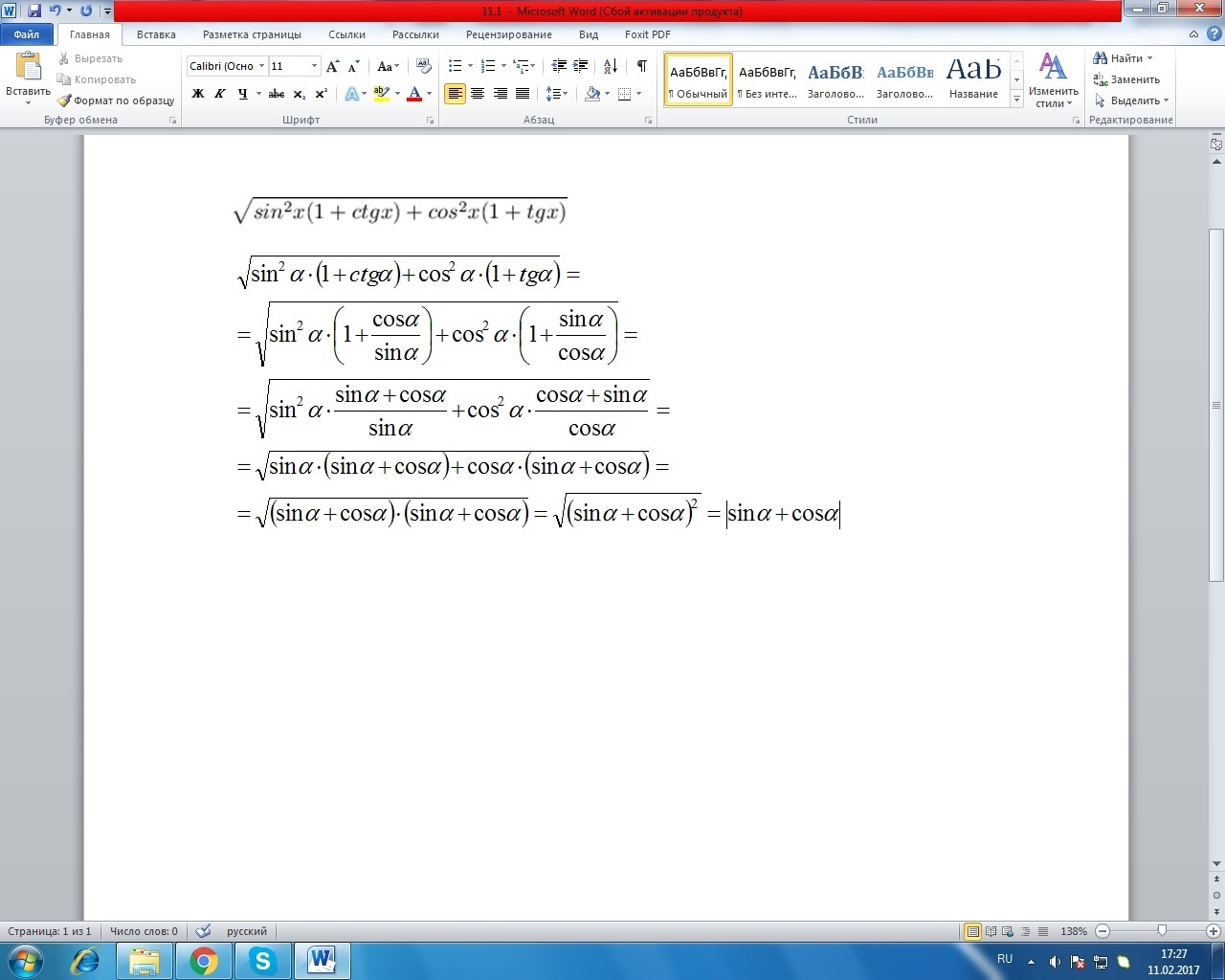The height and width of the screenshot is (980, 1225).
Task: Open Skype from the taskbar
Action: point(262,960)
